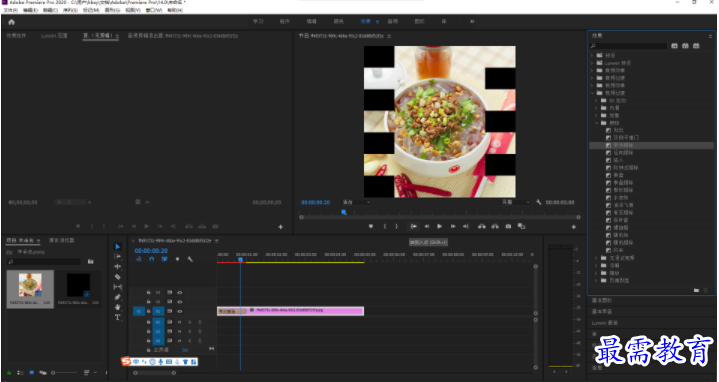Click the Lift button
The height and width of the screenshot is (382, 719).
(481, 226)
